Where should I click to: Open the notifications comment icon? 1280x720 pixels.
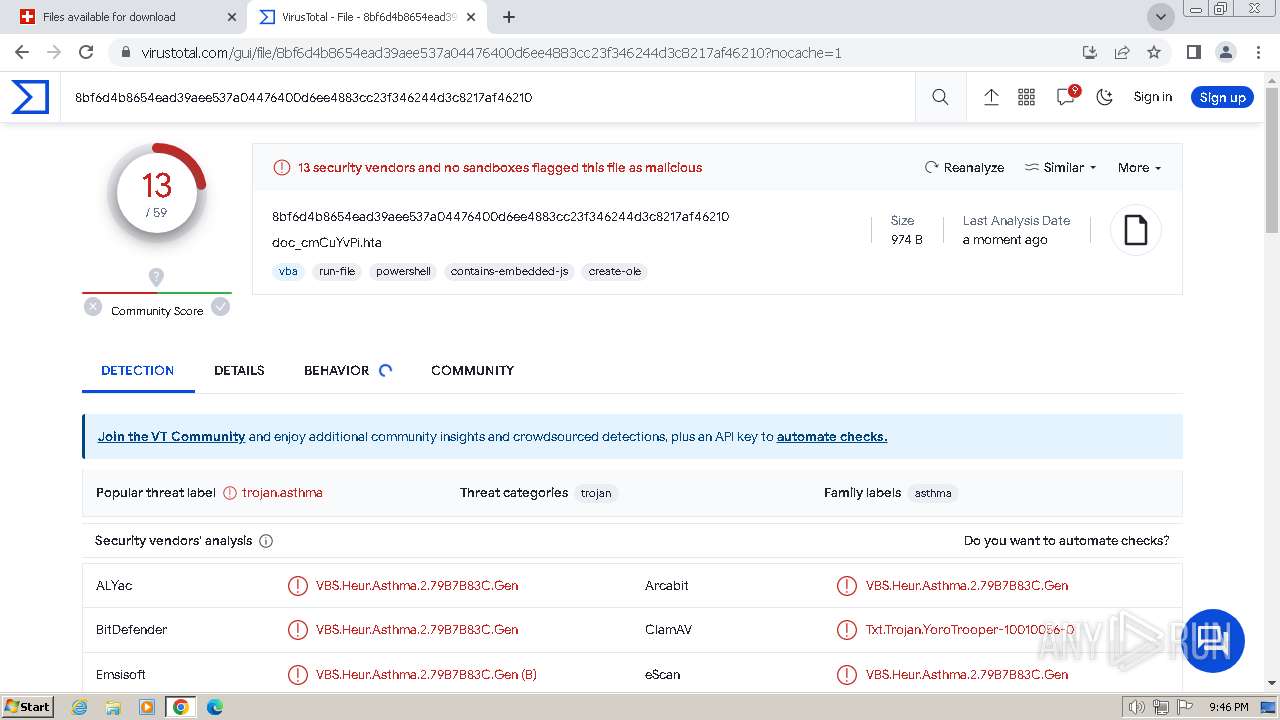coord(1066,97)
